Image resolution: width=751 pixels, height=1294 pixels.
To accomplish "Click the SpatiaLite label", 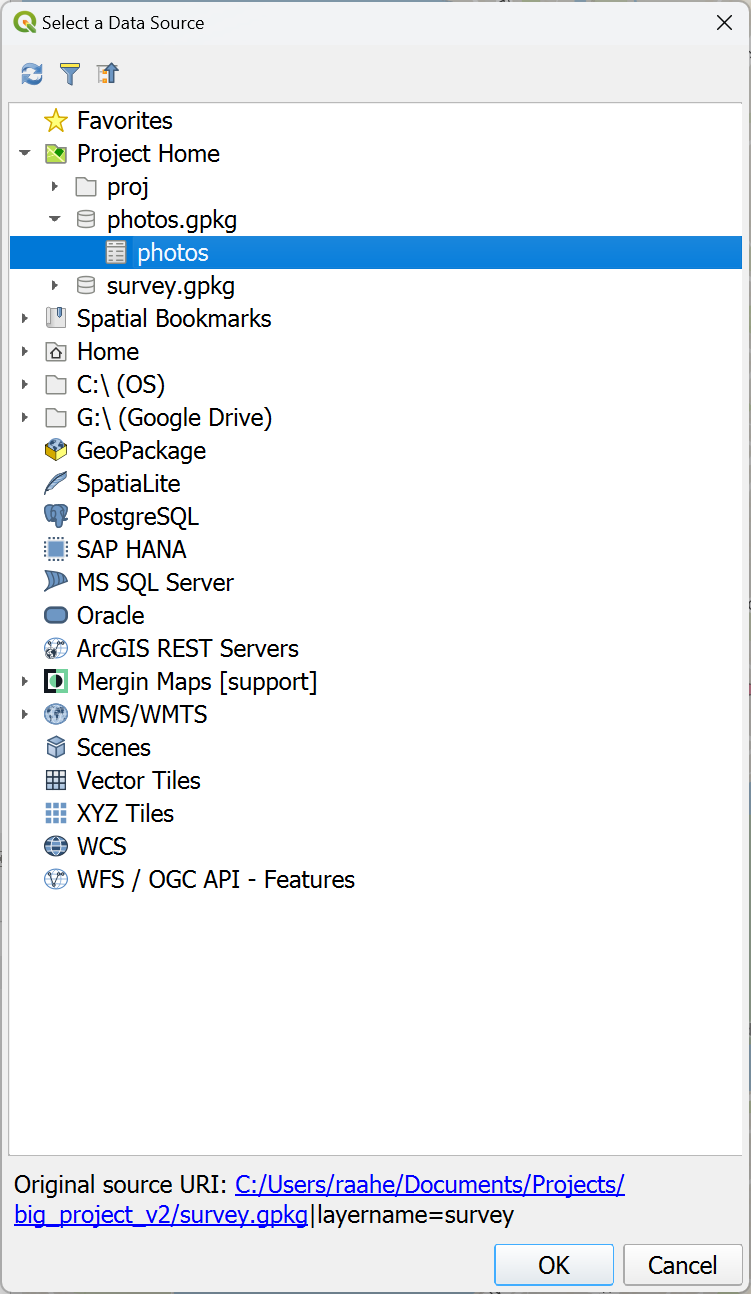I will coord(129,484).
